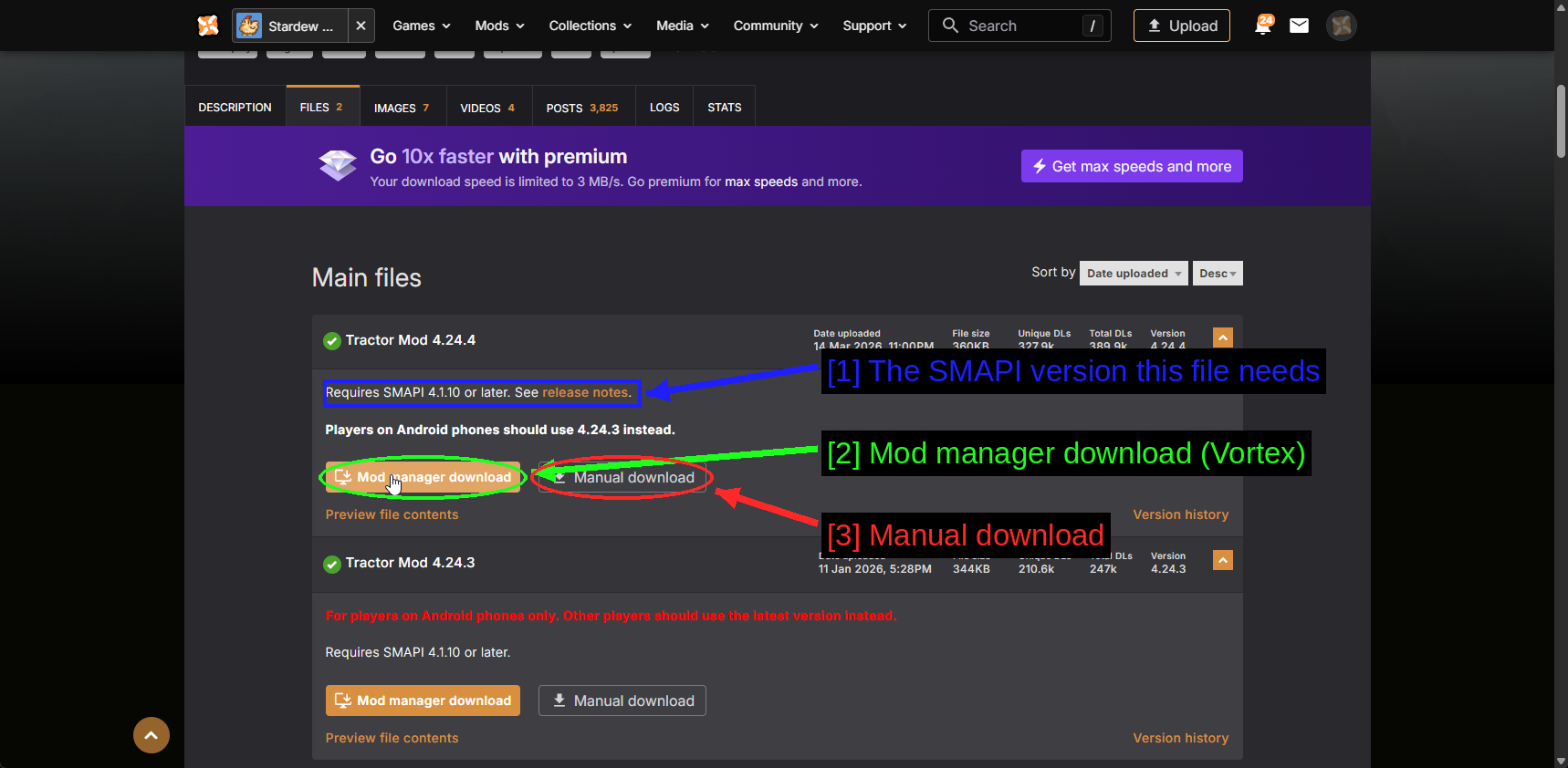Open Version history for Tractor Mod 4.24.3

point(1181,738)
